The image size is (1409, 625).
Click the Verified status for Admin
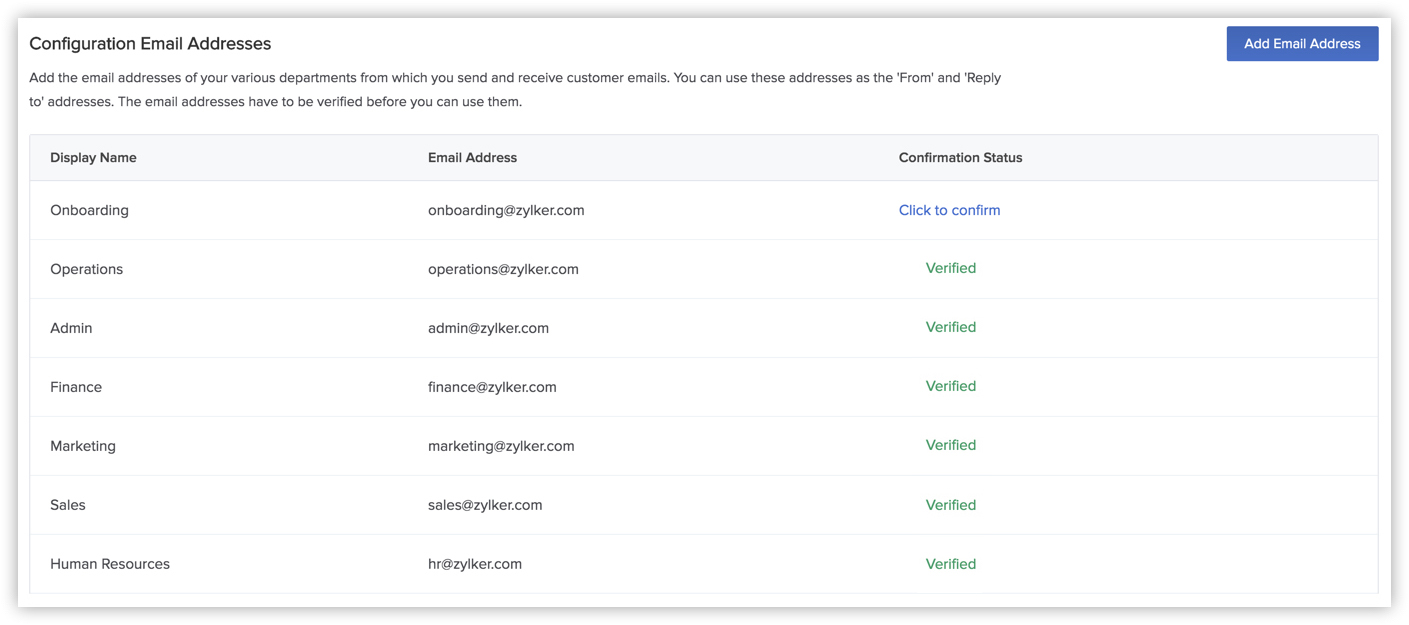click(x=950, y=327)
